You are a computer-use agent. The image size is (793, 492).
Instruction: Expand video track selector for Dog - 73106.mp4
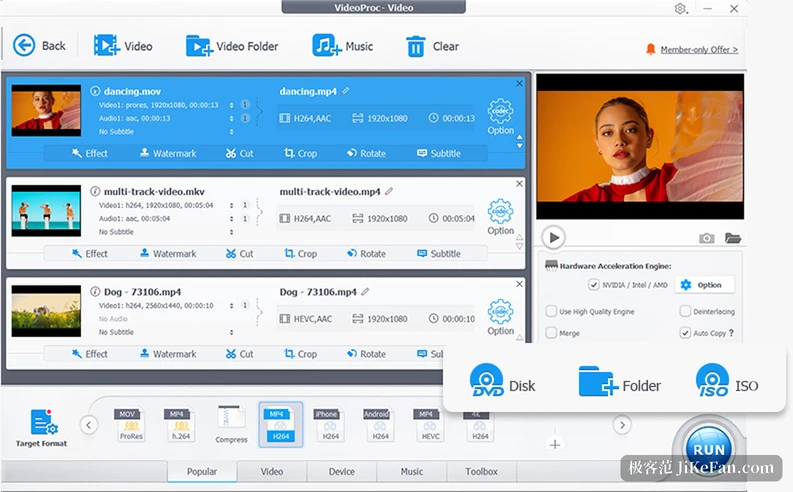[232, 305]
